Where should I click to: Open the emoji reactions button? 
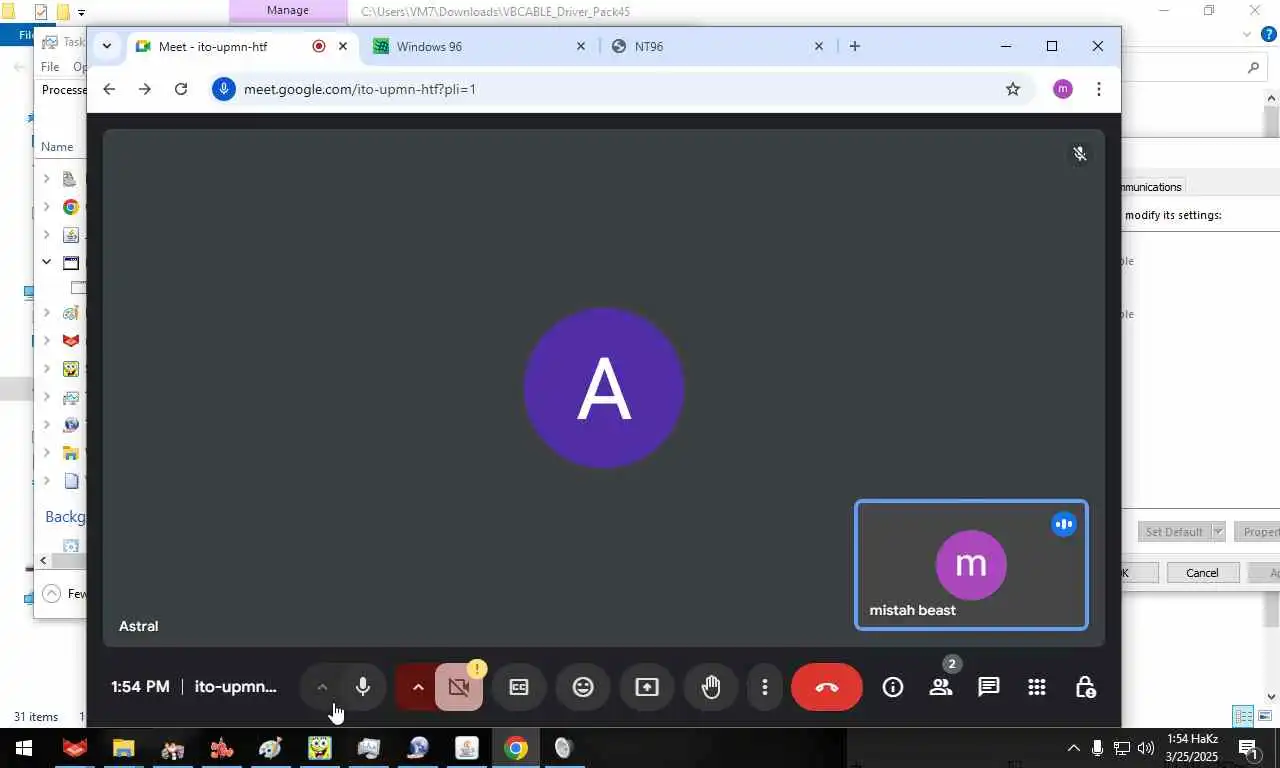[x=583, y=687]
